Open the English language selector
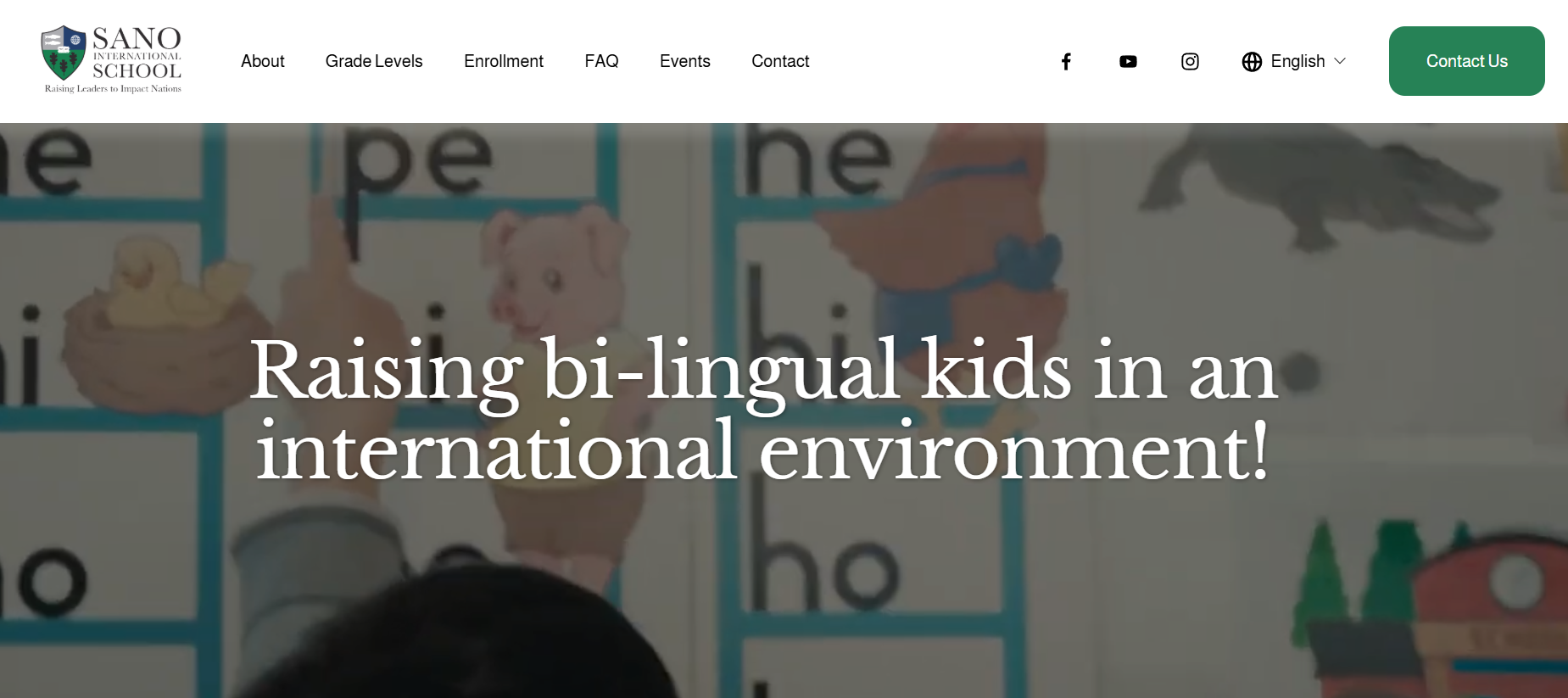 [x=1297, y=61]
